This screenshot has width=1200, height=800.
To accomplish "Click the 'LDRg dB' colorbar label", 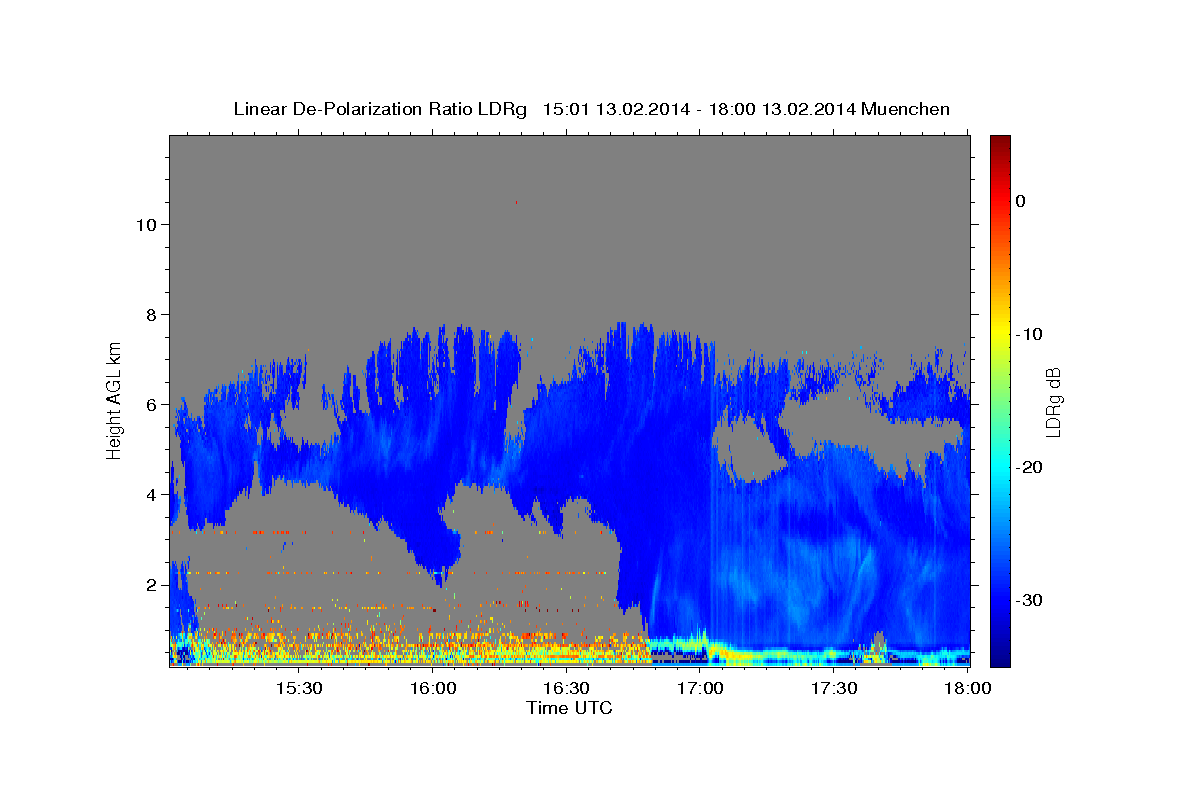I will click(x=1052, y=402).
